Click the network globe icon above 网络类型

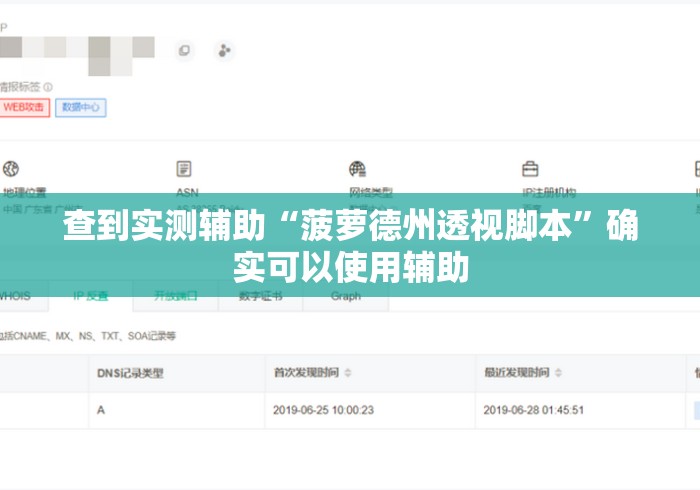click(357, 169)
